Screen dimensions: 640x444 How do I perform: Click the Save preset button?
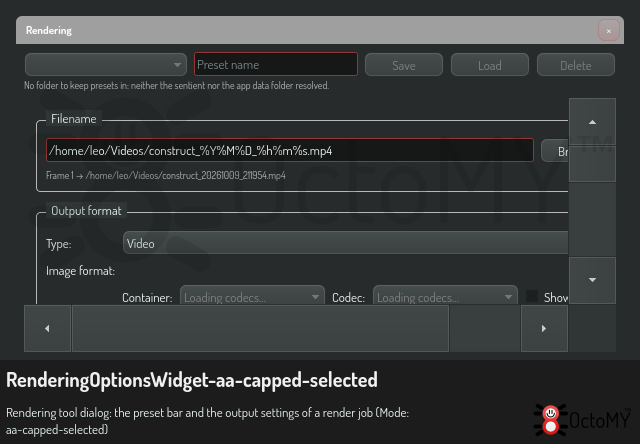[x=404, y=65]
